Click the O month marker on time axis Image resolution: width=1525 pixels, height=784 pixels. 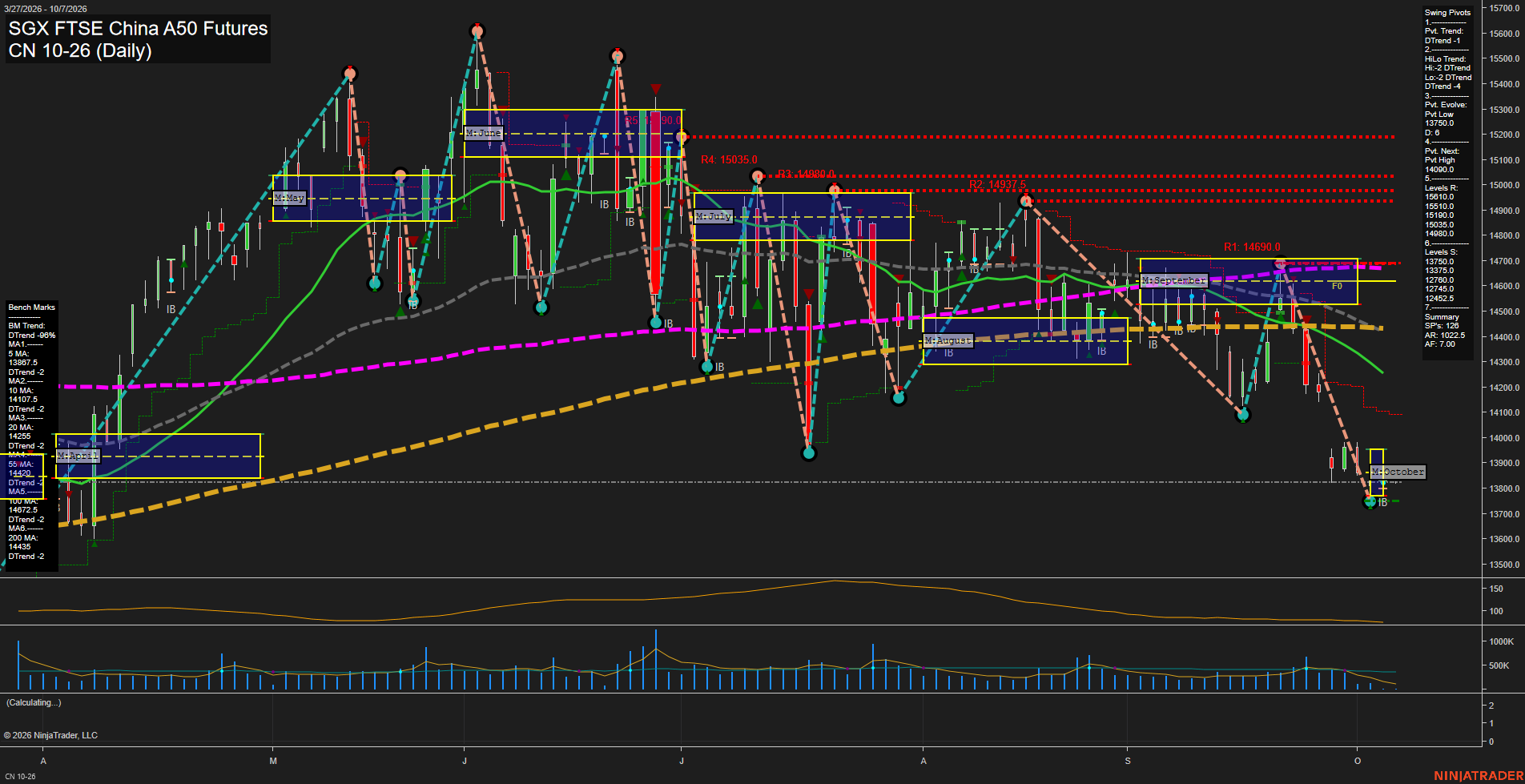(x=1357, y=761)
